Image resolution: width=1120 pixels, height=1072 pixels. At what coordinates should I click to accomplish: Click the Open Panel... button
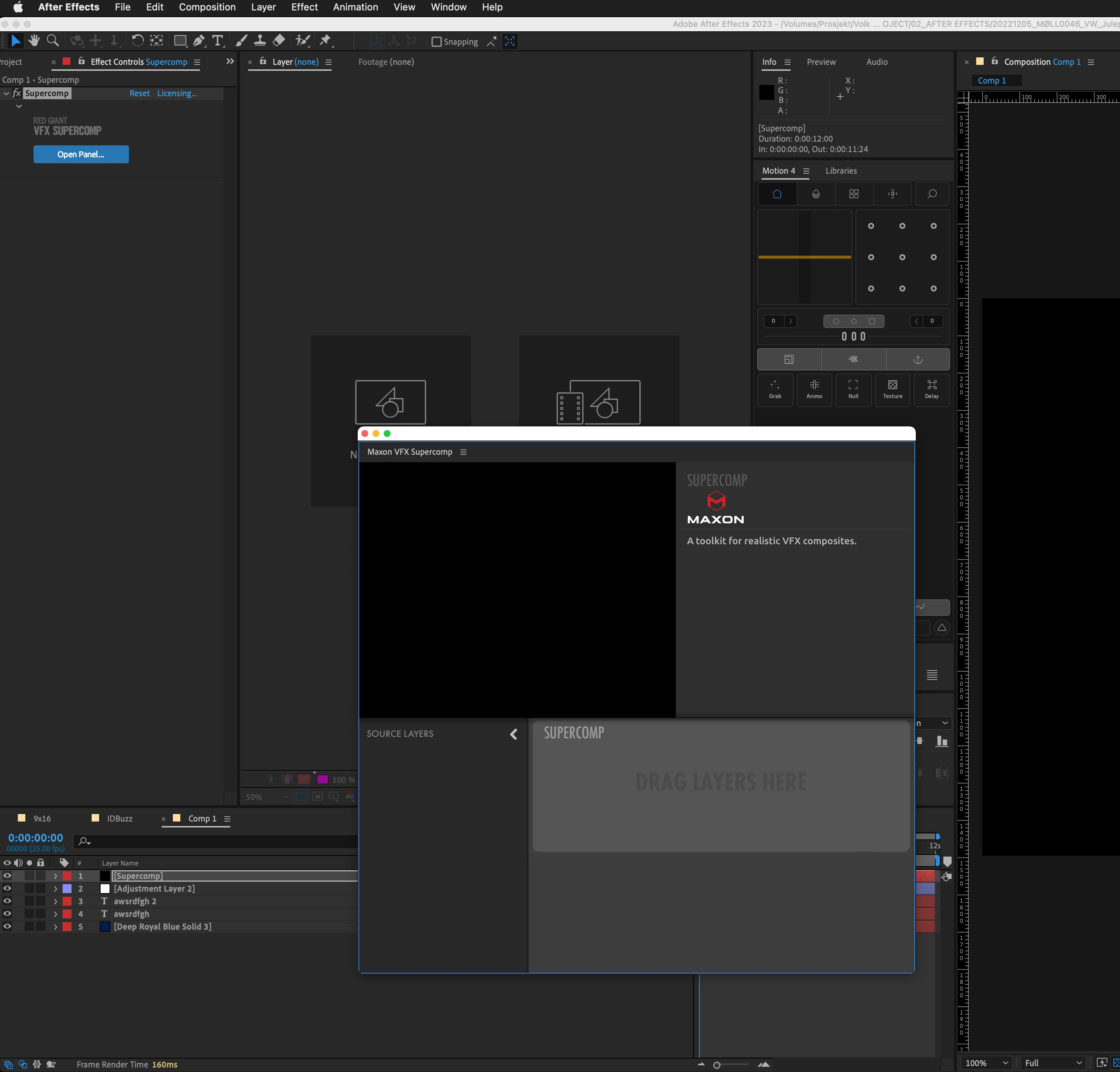pos(80,154)
